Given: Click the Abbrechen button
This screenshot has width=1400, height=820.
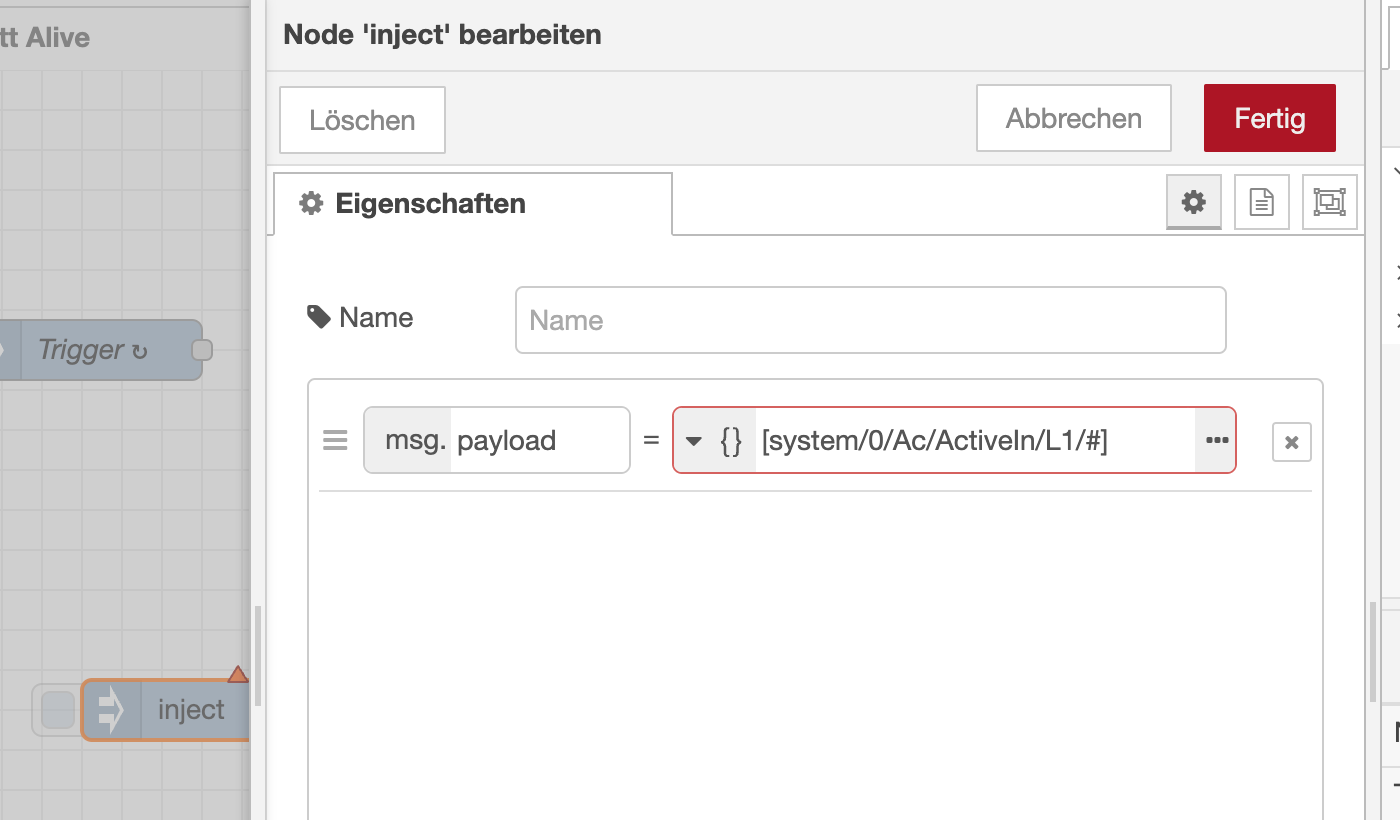Looking at the screenshot, I should [x=1073, y=118].
